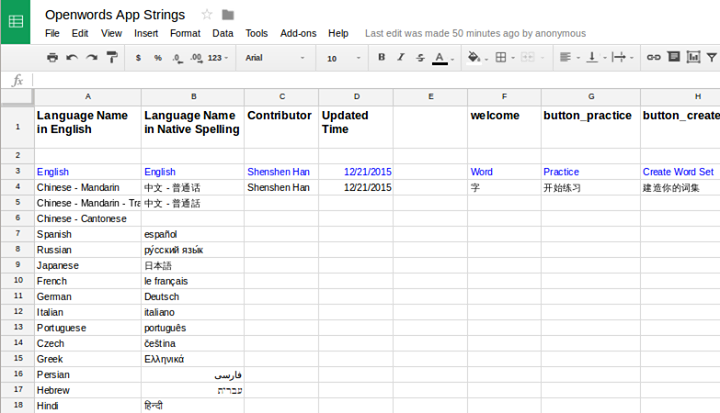Click the 'welcome' header cell

[x=504, y=127]
